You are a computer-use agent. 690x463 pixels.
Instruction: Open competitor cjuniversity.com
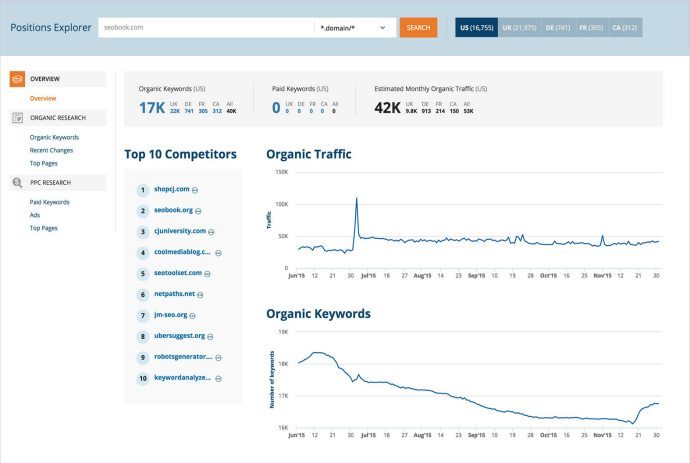tap(180, 231)
